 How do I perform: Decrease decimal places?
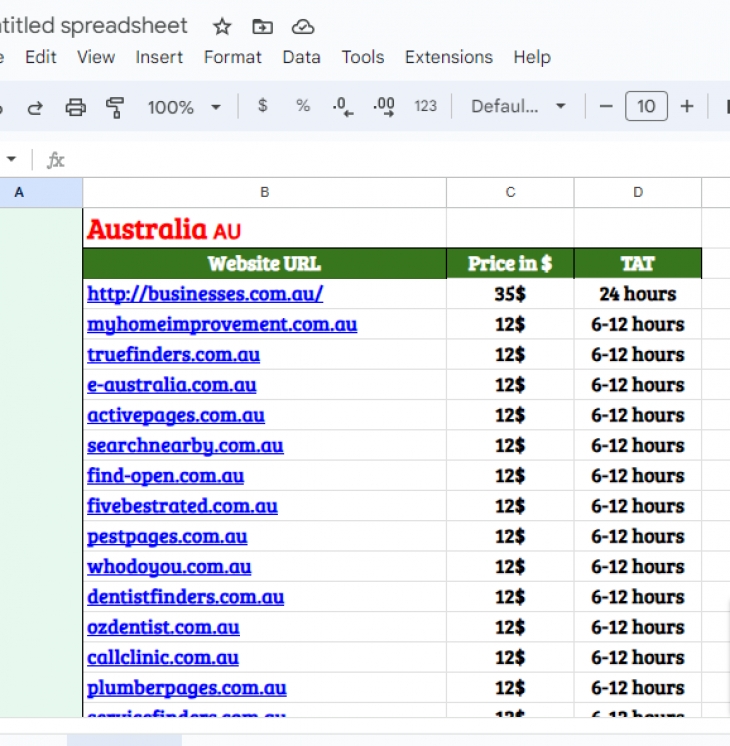tap(343, 107)
